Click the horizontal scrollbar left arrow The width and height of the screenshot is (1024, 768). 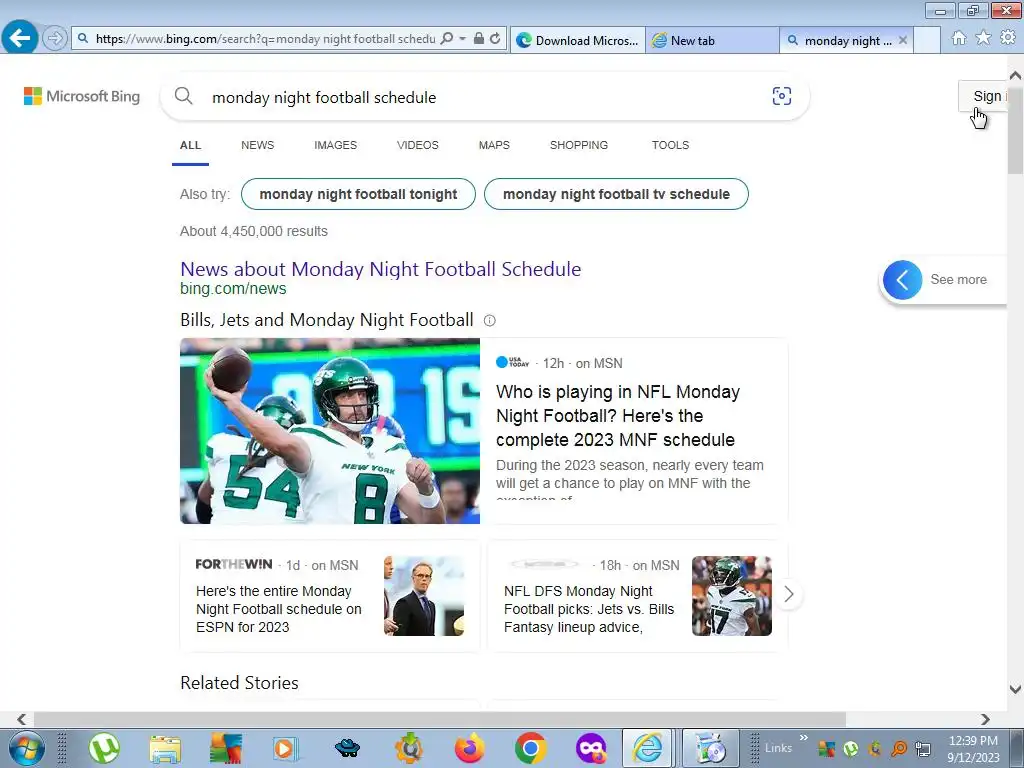pos(21,719)
